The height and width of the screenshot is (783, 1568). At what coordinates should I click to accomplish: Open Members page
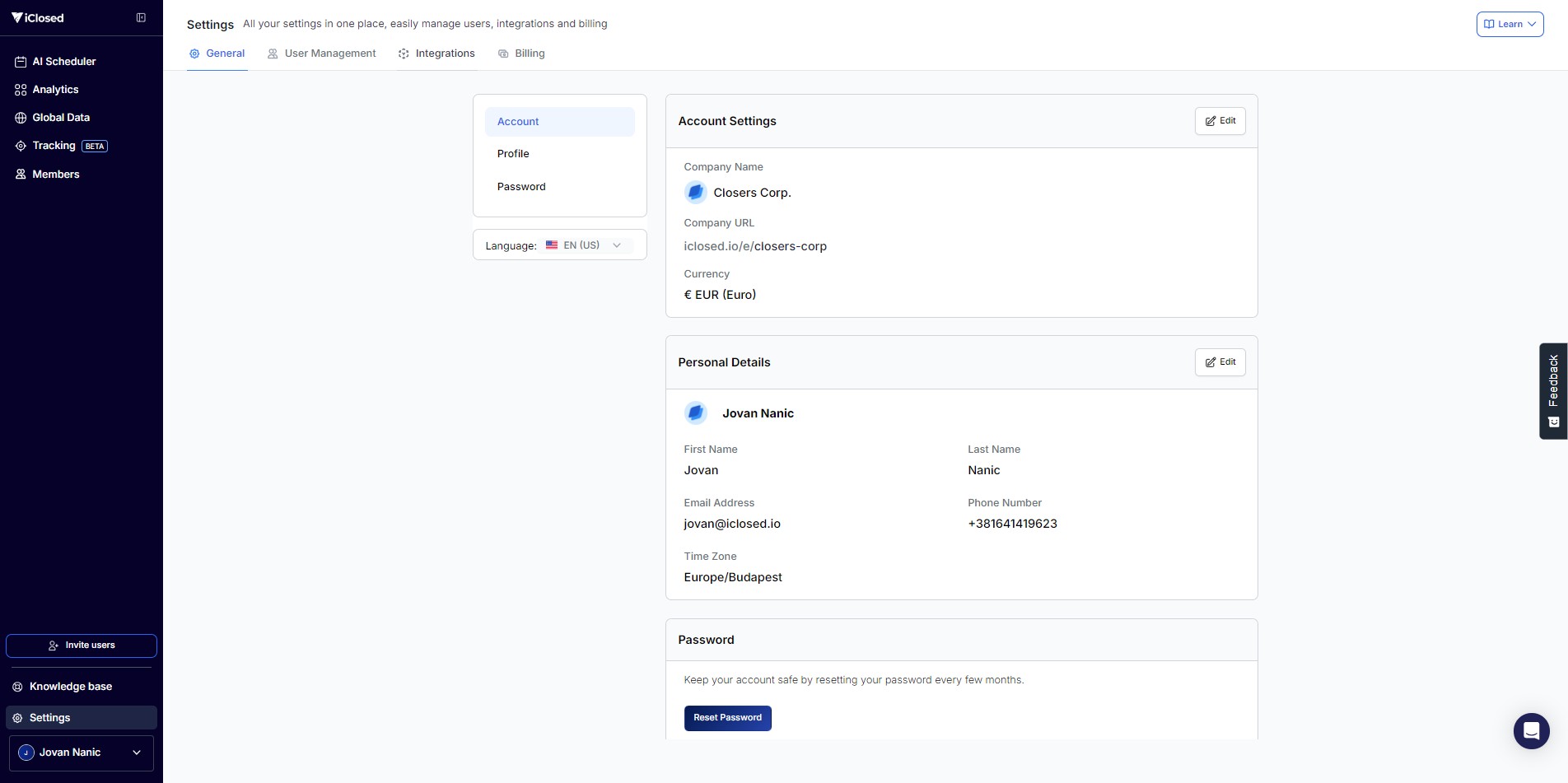coord(55,175)
